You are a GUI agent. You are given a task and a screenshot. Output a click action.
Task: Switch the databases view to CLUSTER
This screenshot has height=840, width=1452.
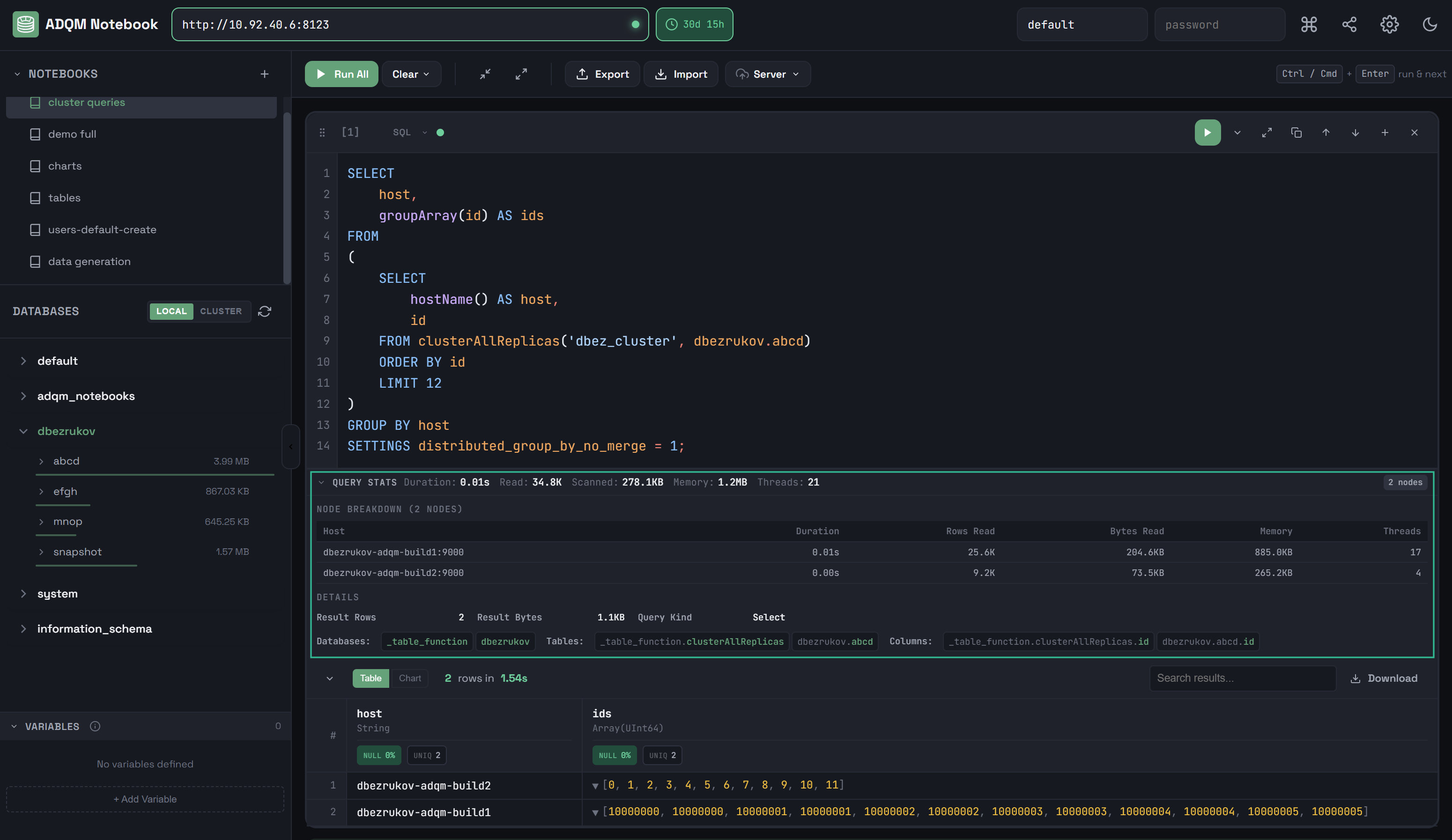click(x=221, y=311)
